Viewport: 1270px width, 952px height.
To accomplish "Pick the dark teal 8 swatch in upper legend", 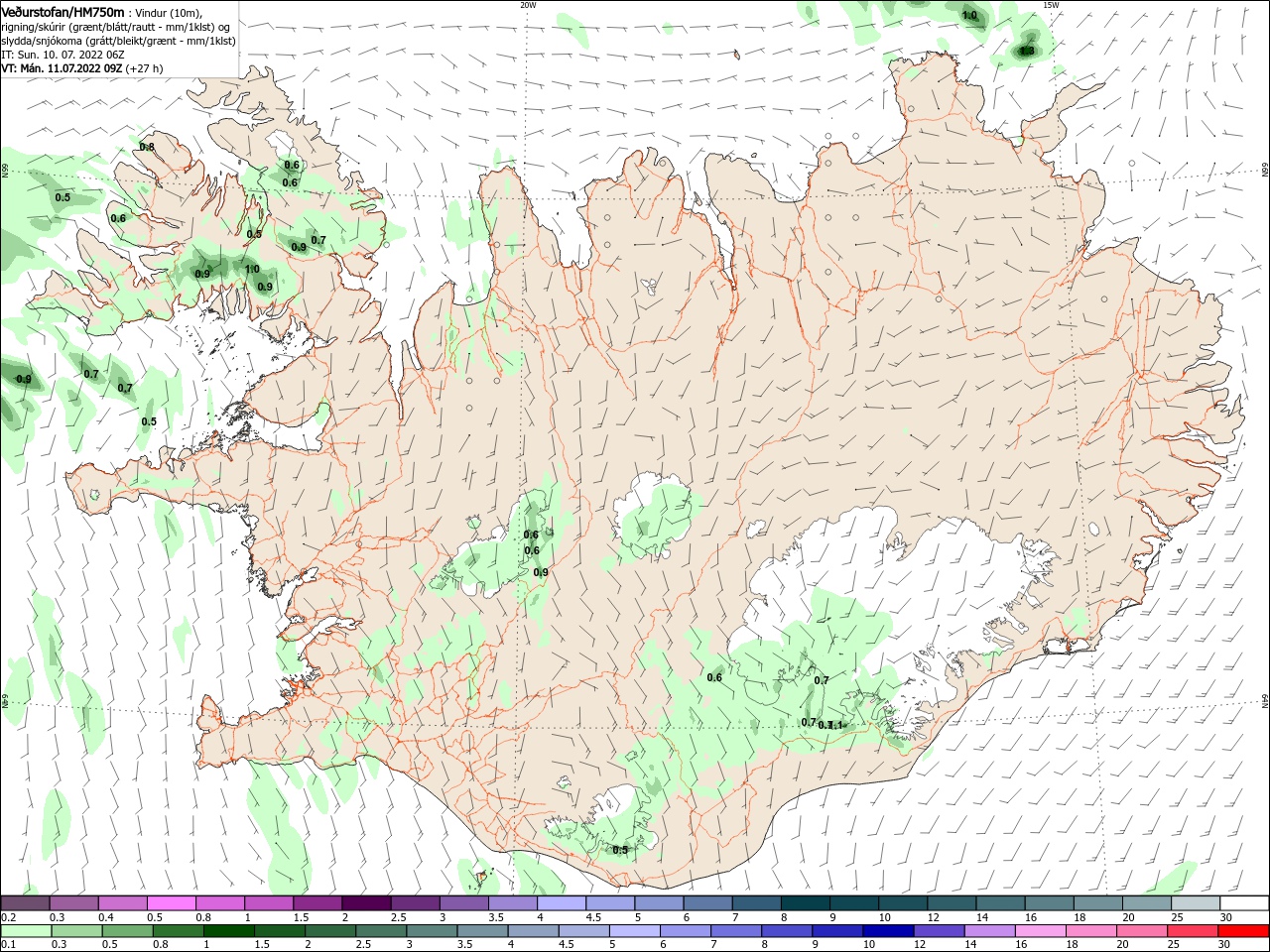I will (805, 903).
